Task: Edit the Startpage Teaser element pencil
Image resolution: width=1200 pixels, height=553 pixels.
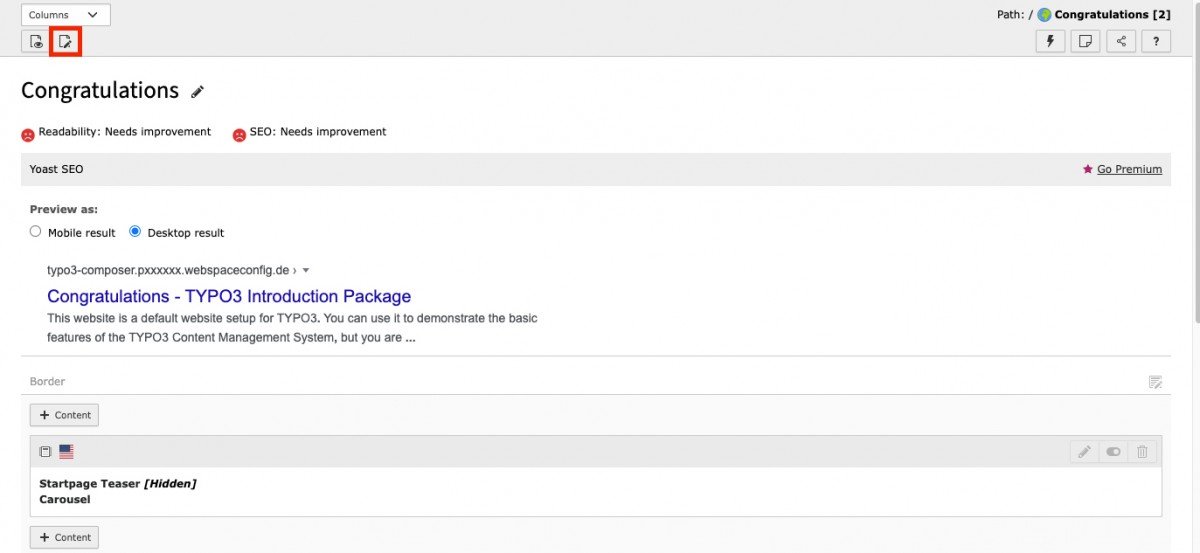Action: pos(1084,452)
